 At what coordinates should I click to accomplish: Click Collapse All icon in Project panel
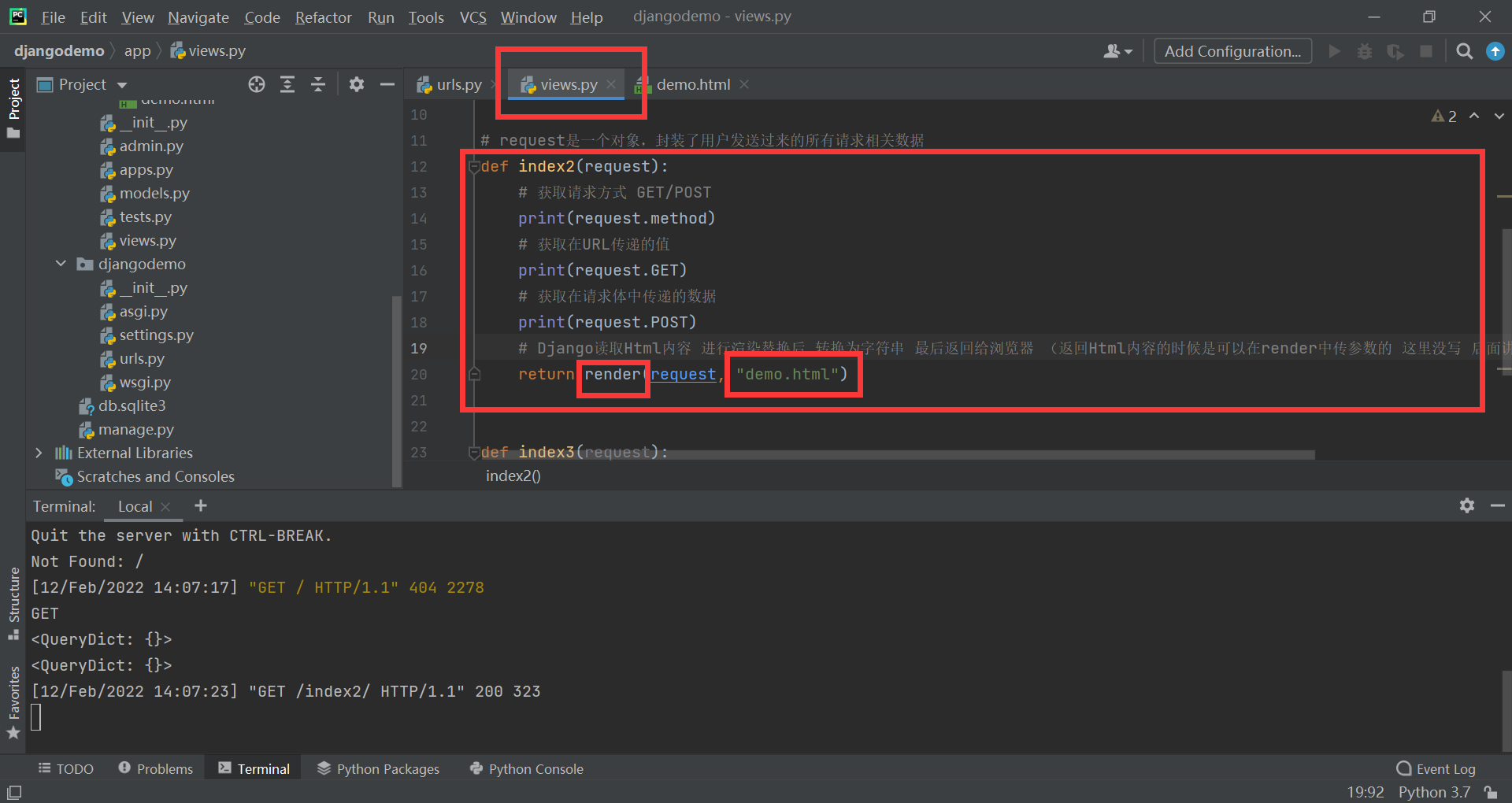(x=318, y=84)
